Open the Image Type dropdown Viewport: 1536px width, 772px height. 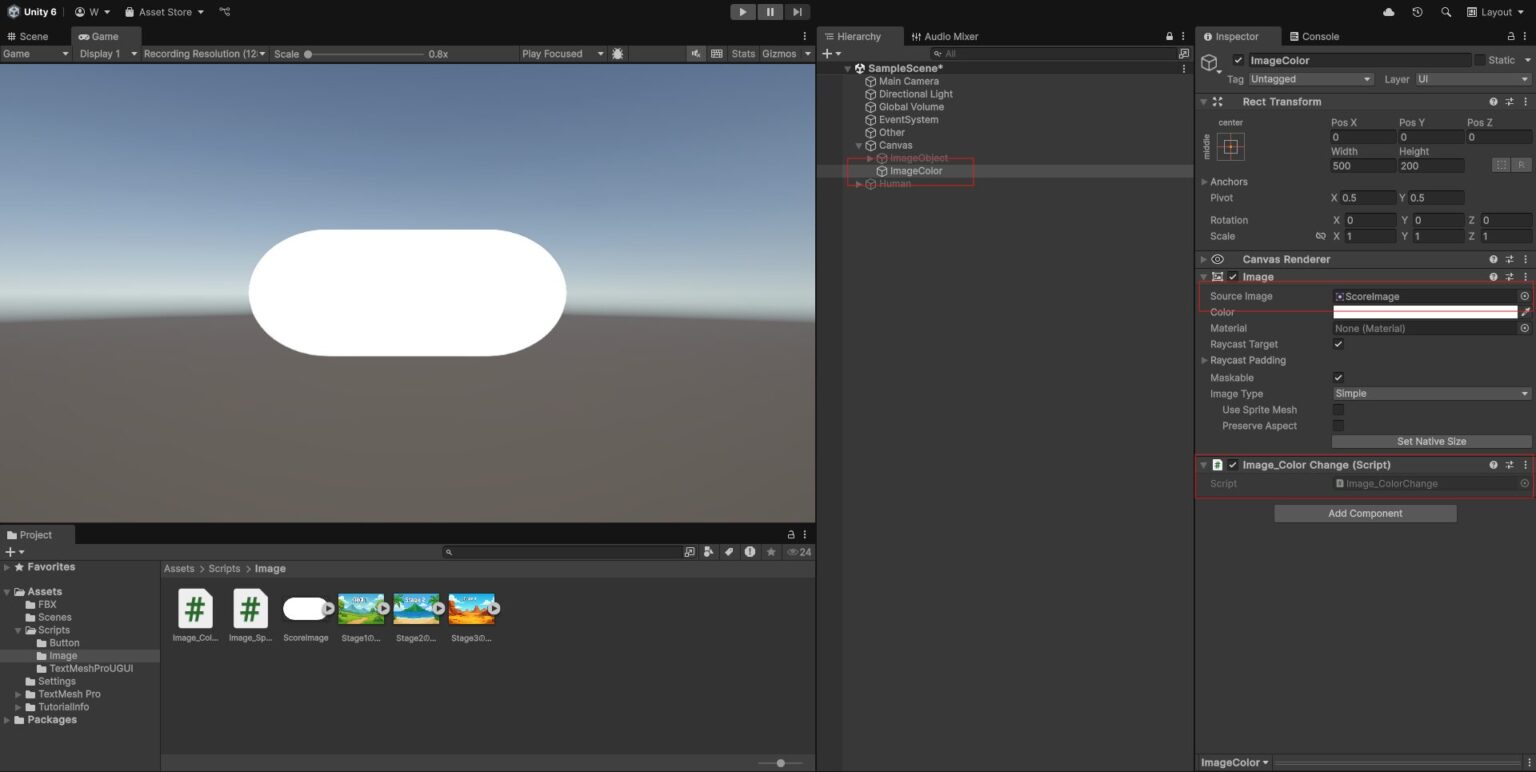pos(1430,393)
